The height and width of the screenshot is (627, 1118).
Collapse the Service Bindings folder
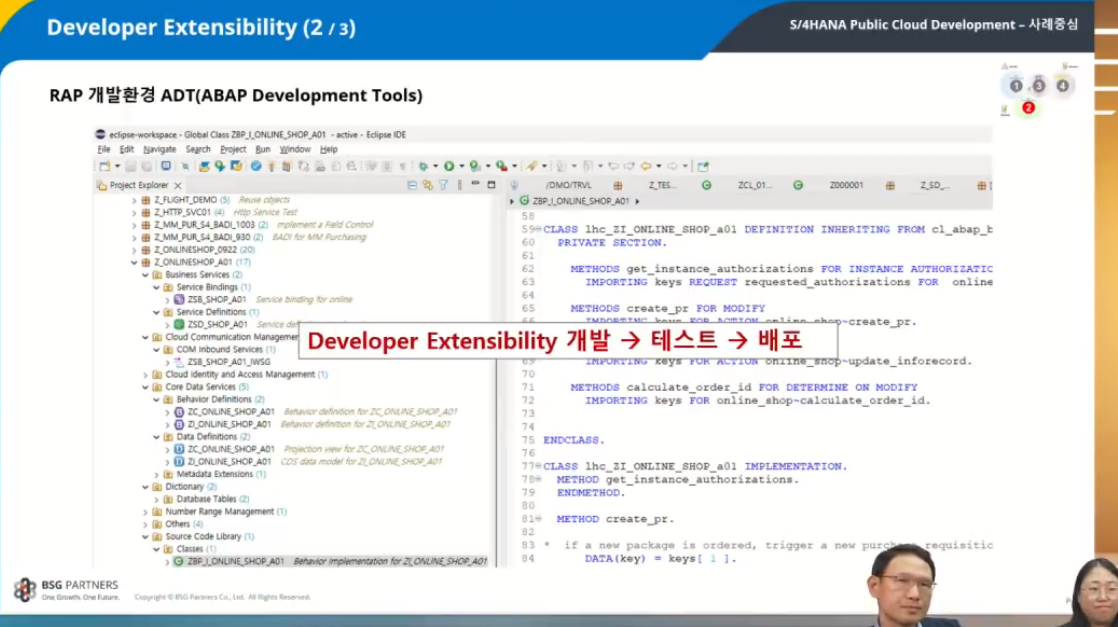157,287
